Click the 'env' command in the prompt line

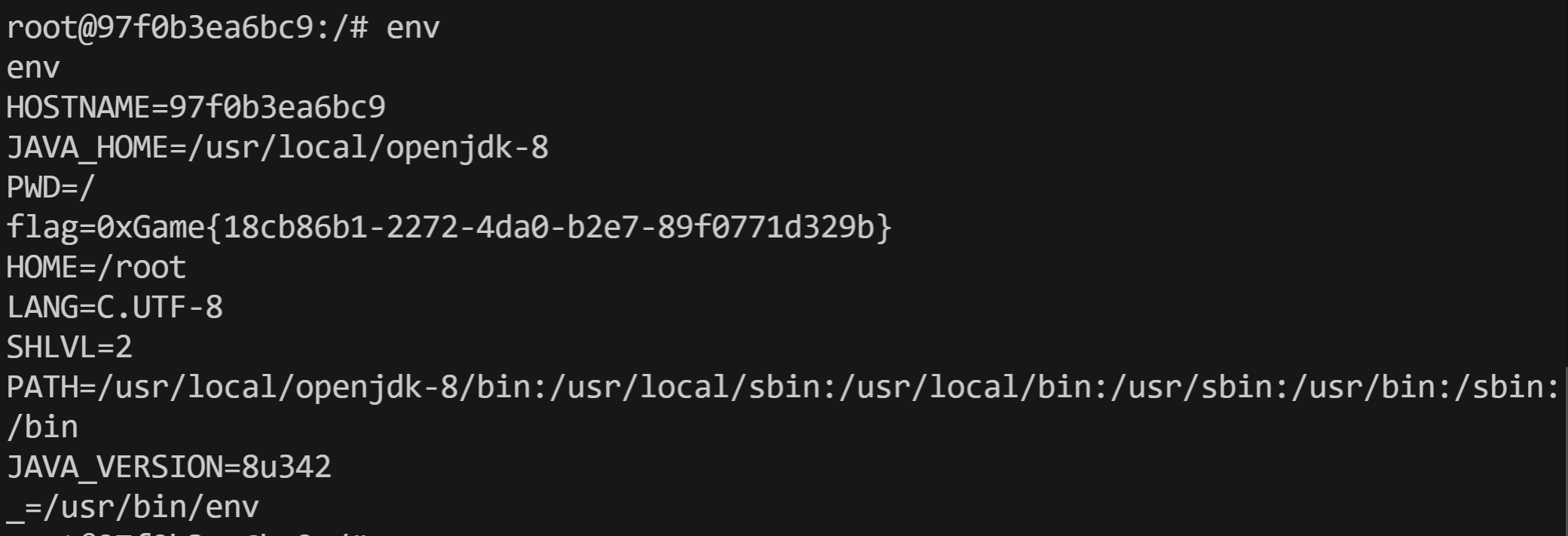pyautogui.click(x=413, y=28)
